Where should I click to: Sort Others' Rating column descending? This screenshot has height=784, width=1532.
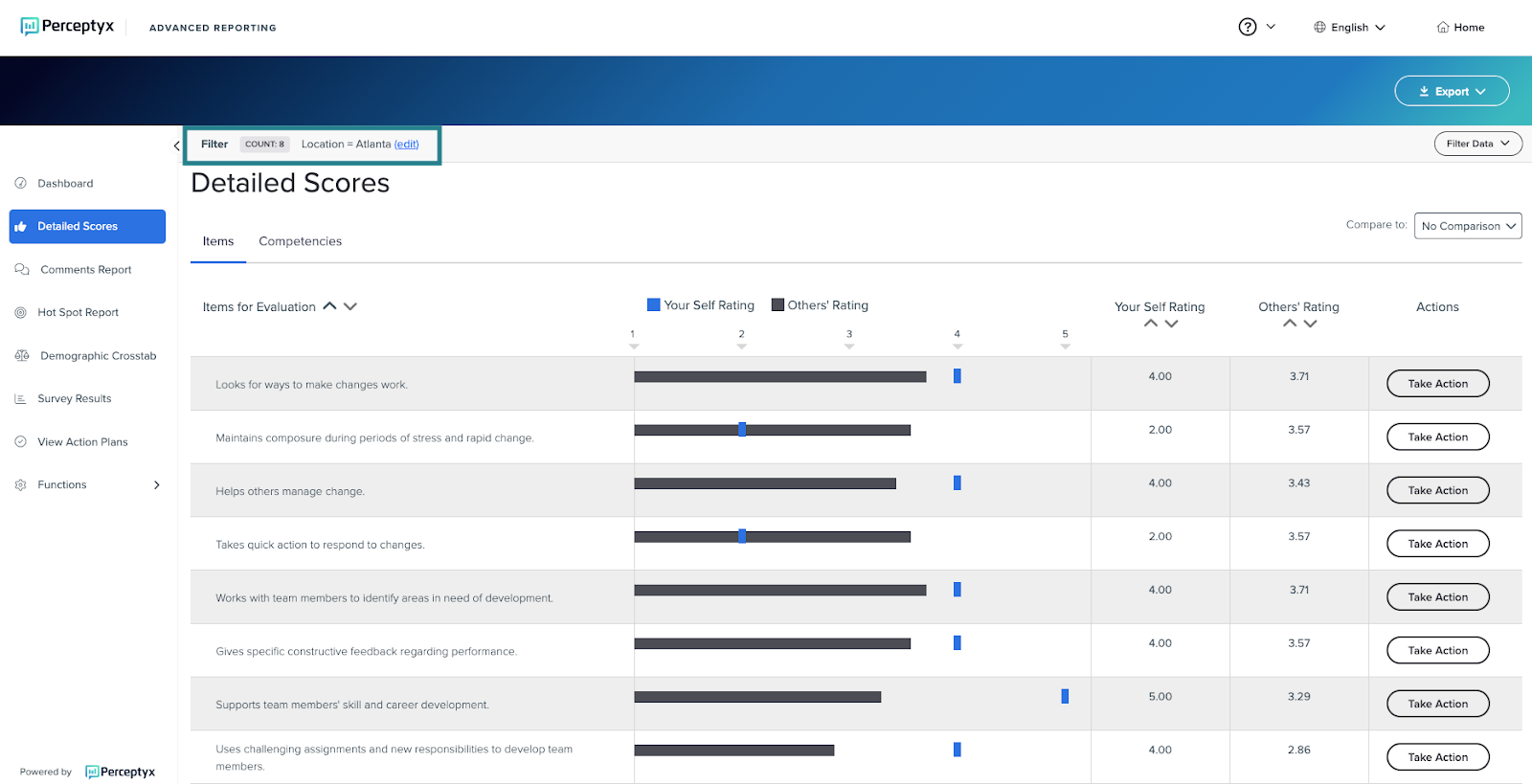point(1310,324)
